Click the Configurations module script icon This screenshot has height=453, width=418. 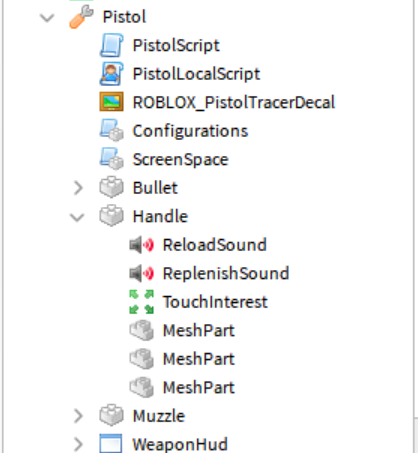[x=111, y=130]
